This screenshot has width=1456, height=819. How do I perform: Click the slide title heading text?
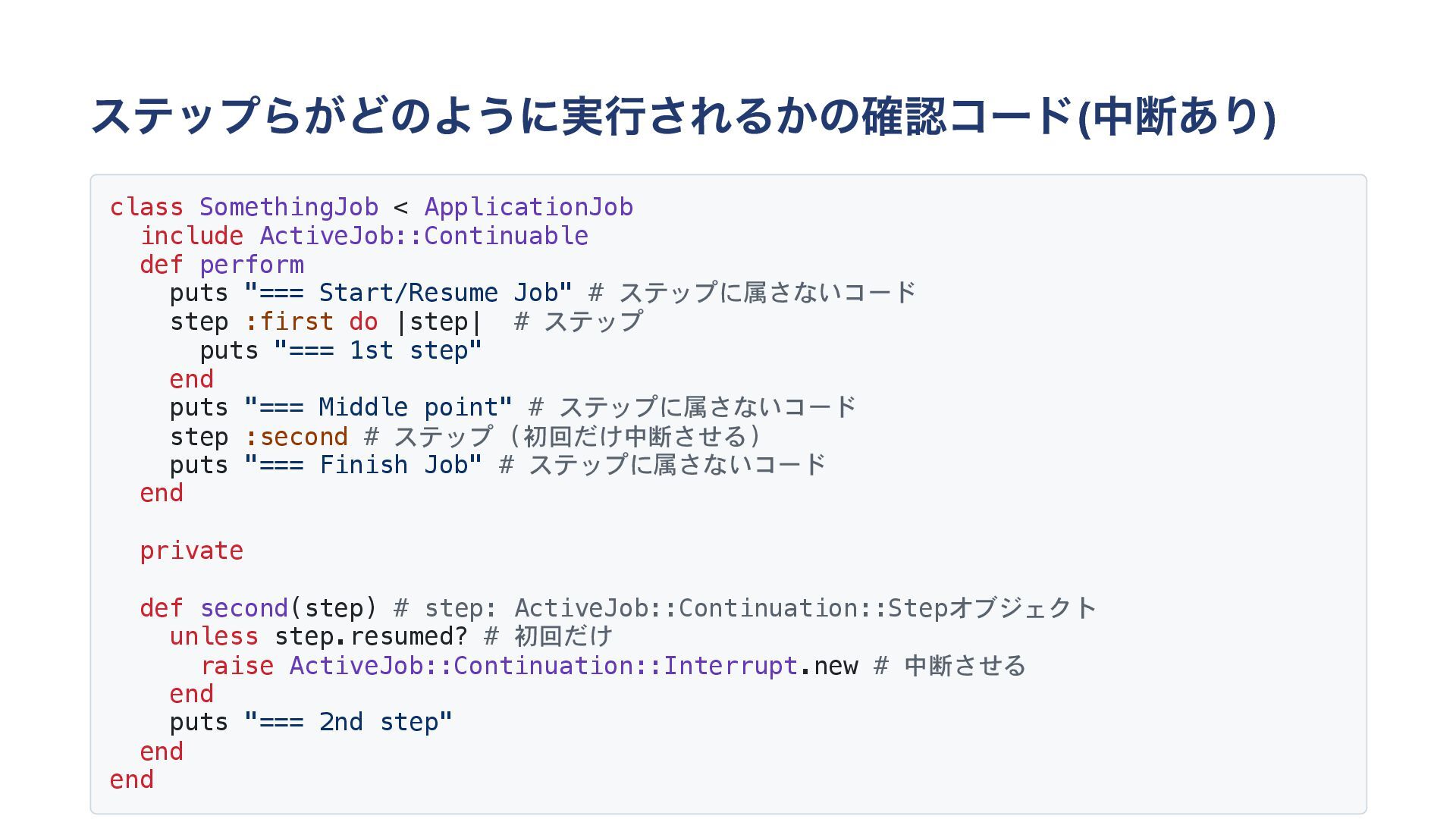pyautogui.click(x=682, y=116)
